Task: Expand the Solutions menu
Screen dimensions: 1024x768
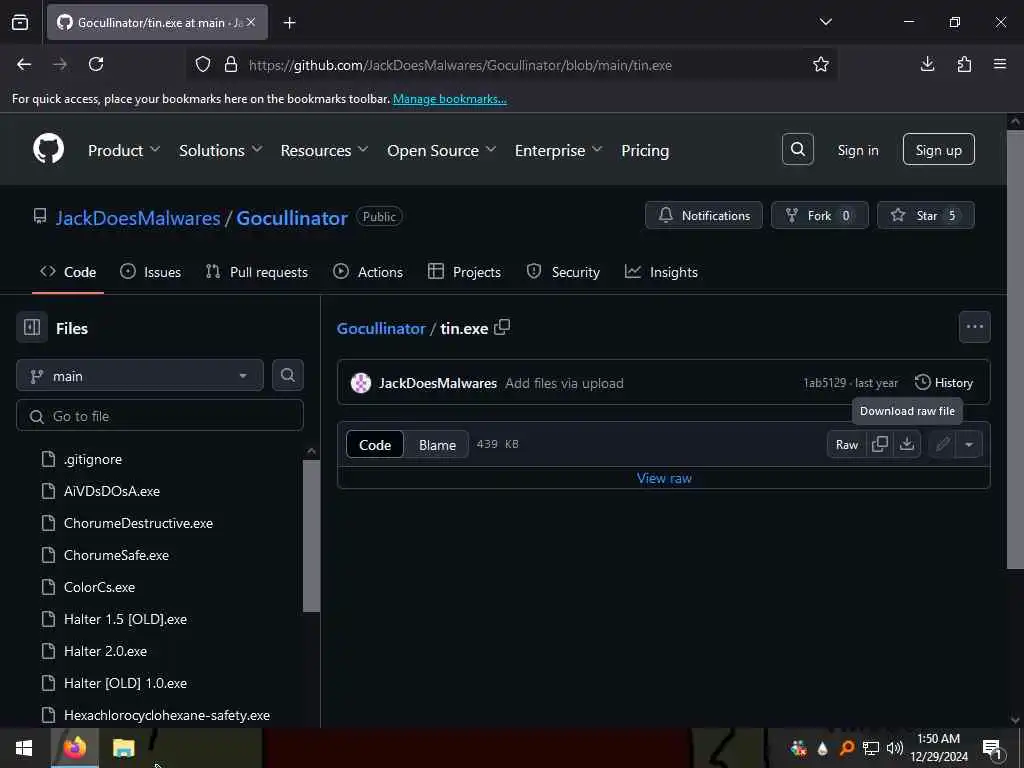Action: 221,150
